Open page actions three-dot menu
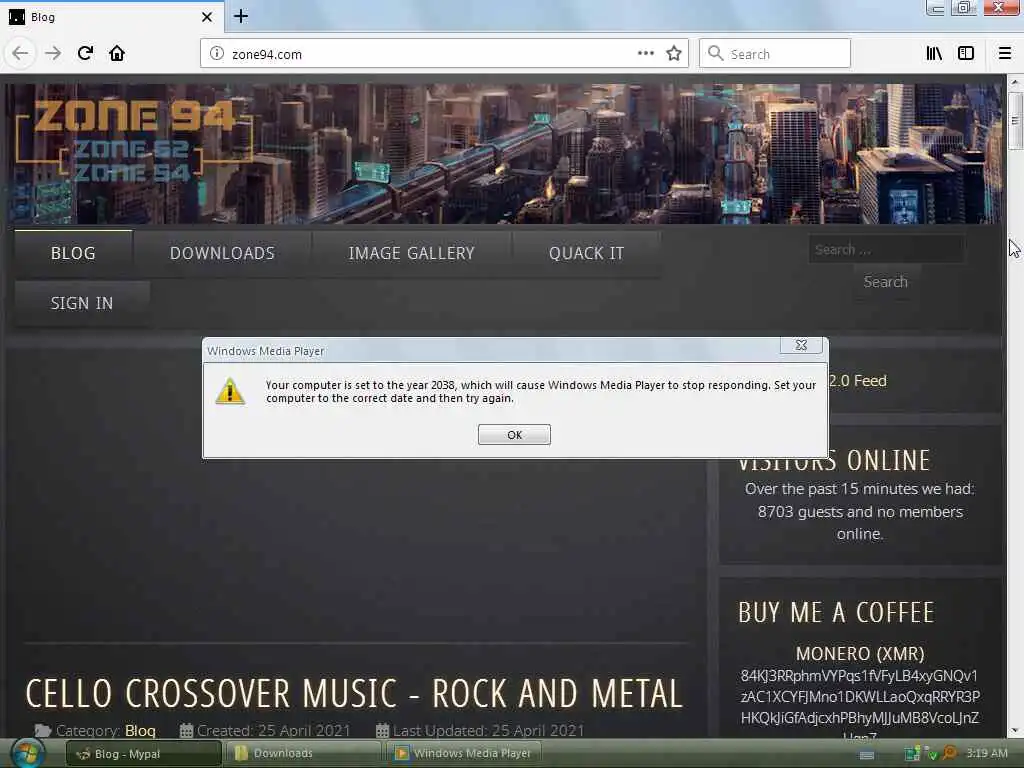This screenshot has width=1024, height=768. point(645,53)
